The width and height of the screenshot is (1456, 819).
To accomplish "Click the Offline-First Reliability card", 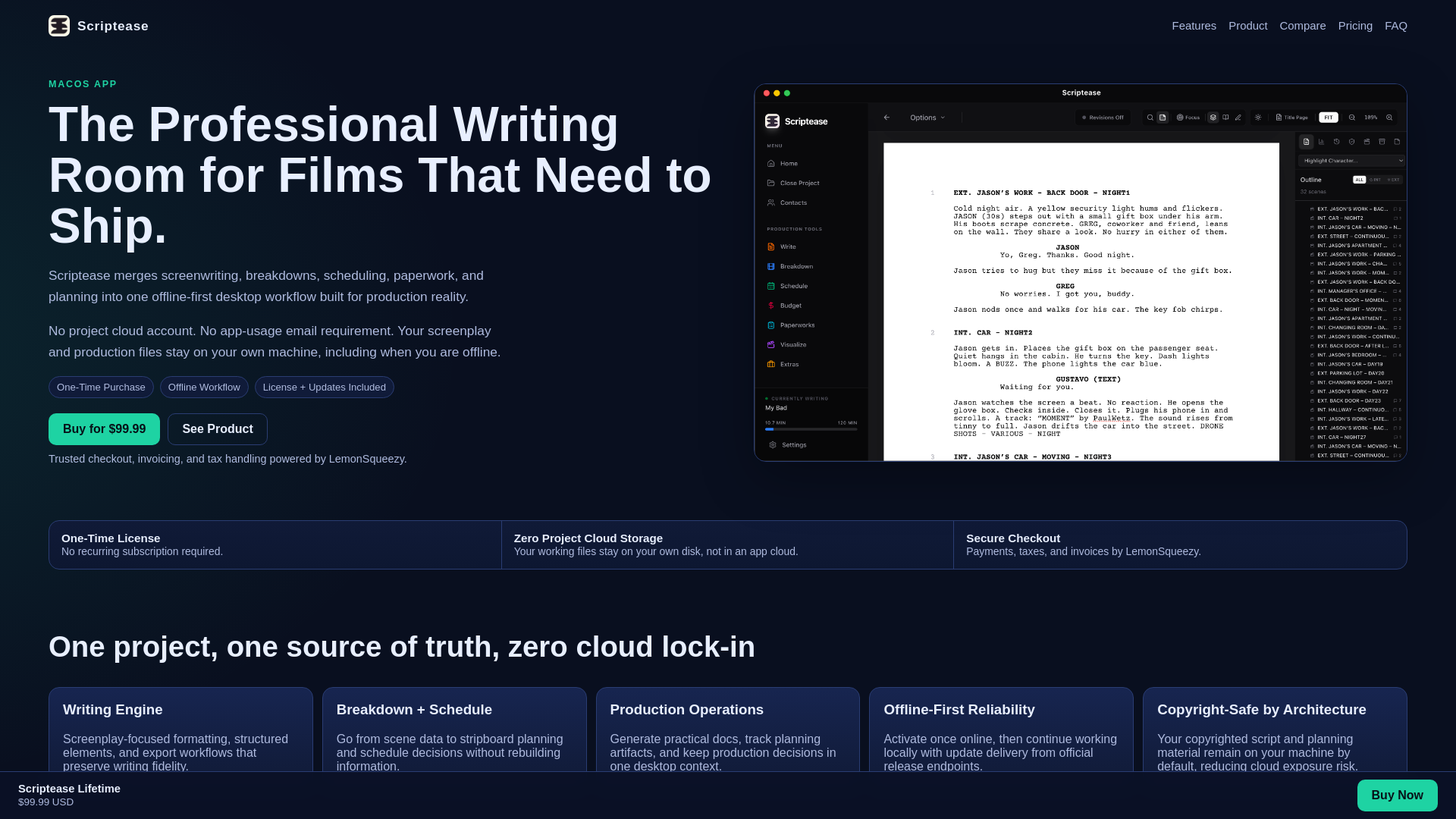I will [1001, 730].
